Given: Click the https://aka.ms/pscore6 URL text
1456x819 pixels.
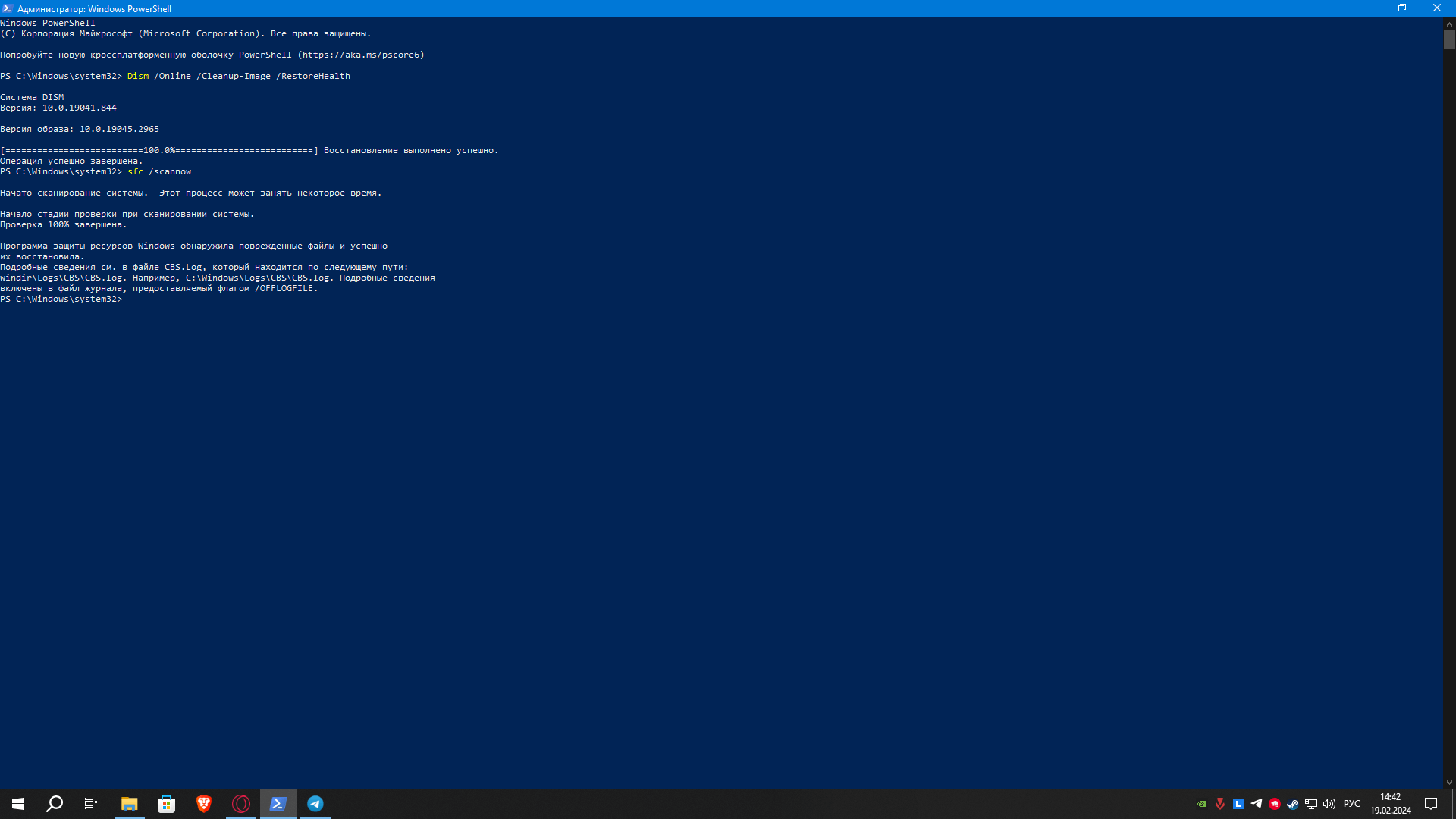Looking at the screenshot, I should pyautogui.click(x=361, y=55).
